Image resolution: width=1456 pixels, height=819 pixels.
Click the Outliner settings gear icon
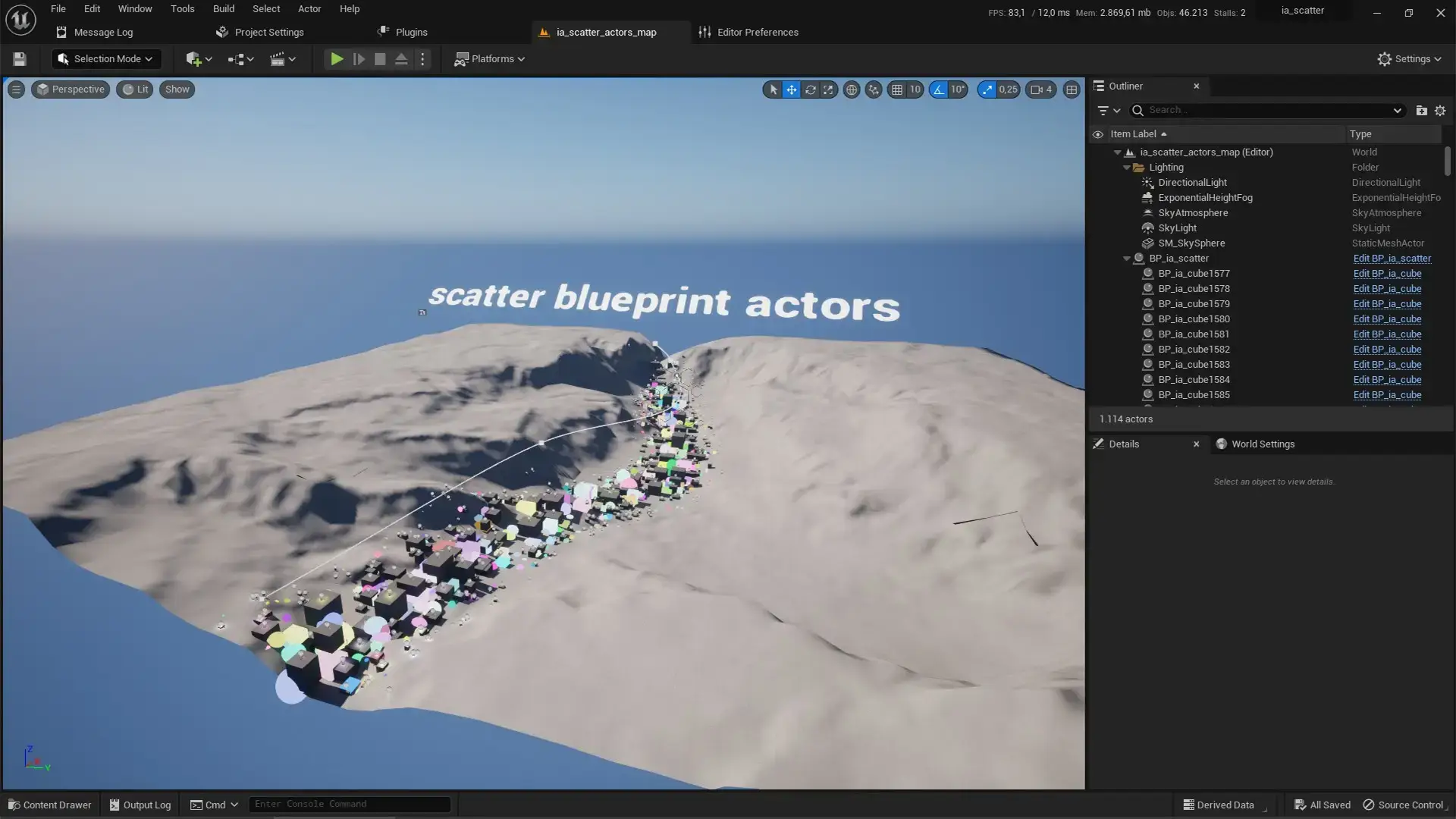coord(1440,111)
